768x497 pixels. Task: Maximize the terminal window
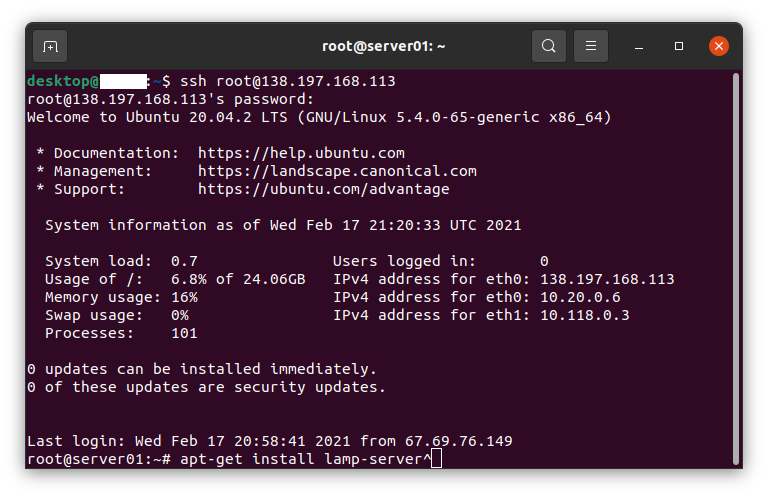(x=679, y=46)
